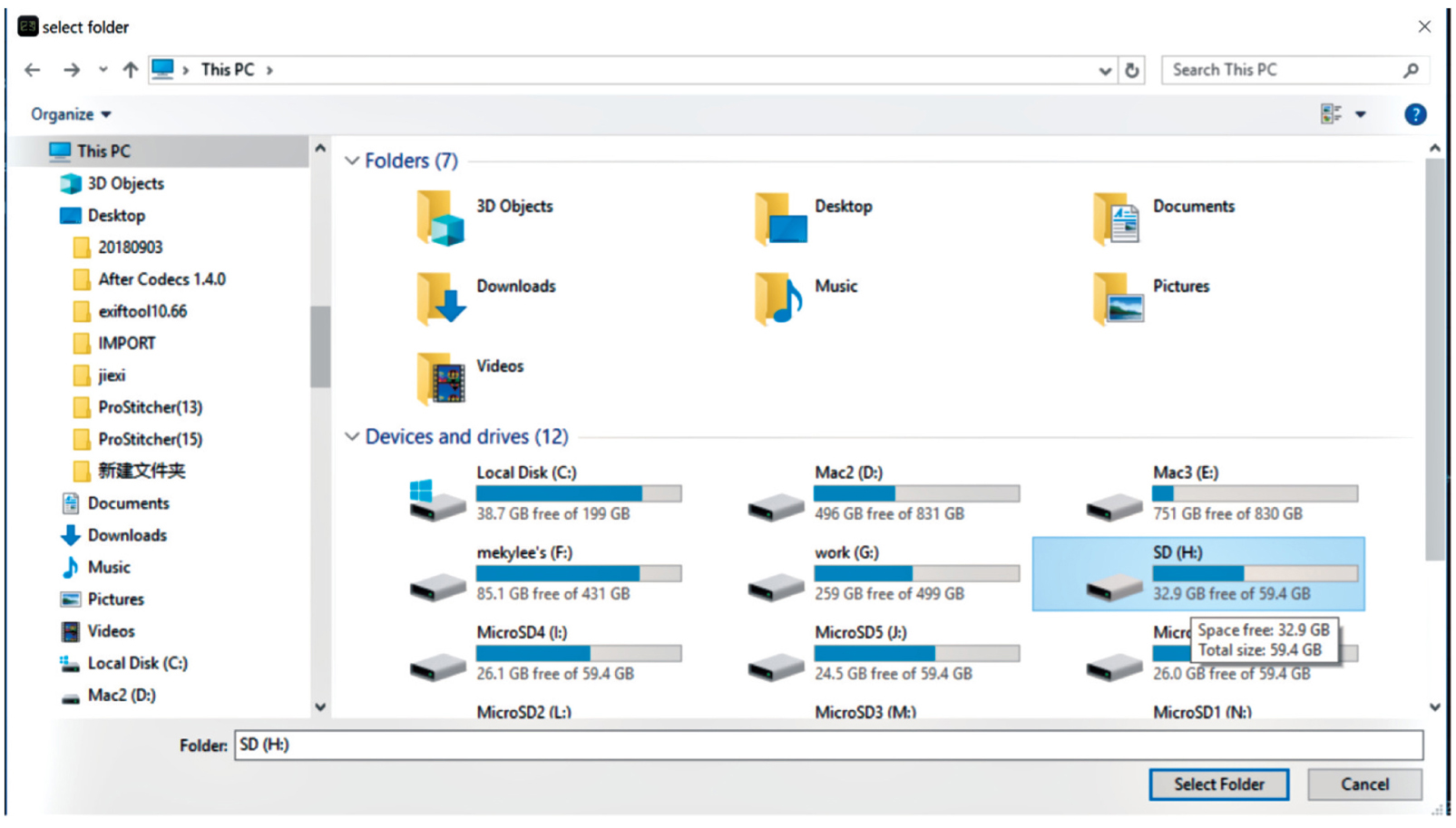Click the Back navigation arrow
Screen dimensions: 1456x828
(33, 70)
